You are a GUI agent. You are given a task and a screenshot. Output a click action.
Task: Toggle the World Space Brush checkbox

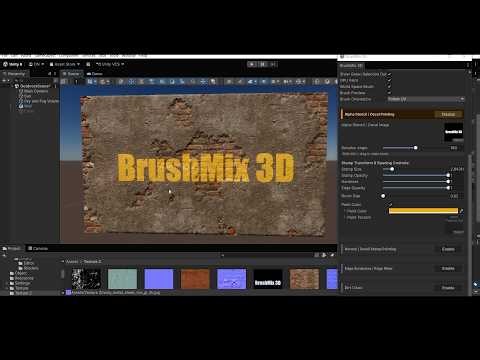pyautogui.click(x=389, y=87)
